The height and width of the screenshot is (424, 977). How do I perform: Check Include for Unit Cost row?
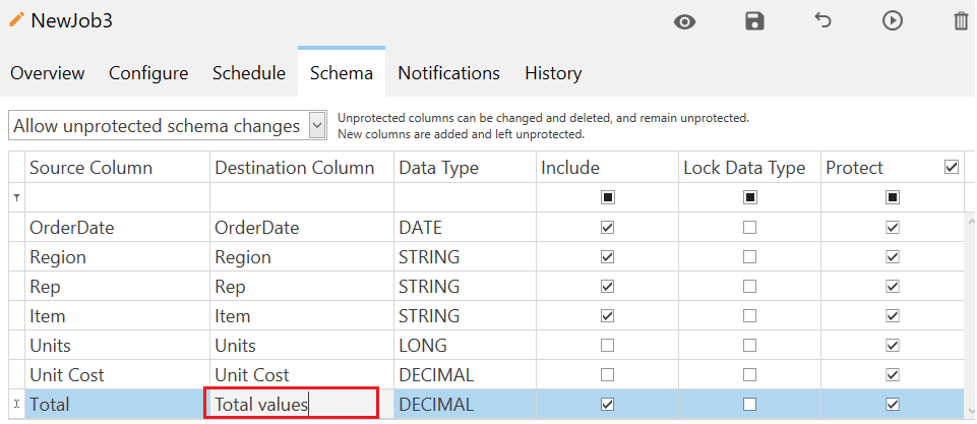coord(608,375)
